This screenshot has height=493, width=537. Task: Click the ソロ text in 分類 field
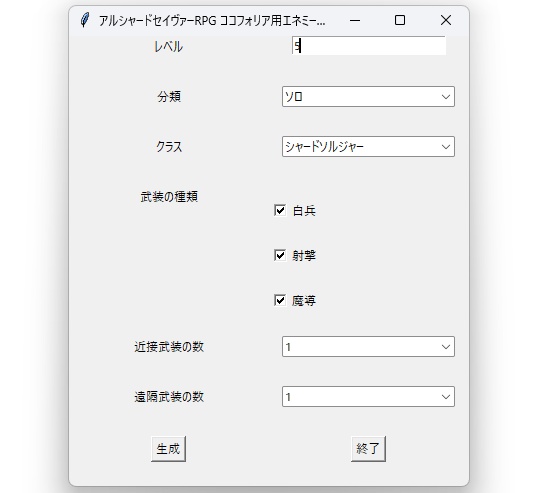click(294, 97)
